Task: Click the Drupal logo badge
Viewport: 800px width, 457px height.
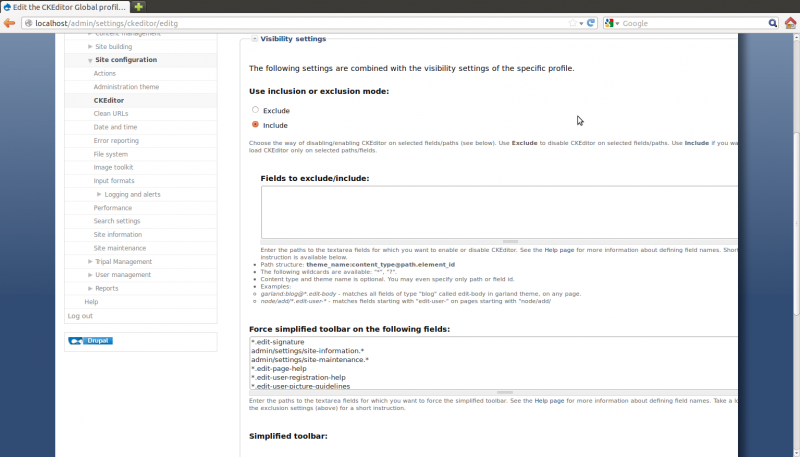Action: 90,341
